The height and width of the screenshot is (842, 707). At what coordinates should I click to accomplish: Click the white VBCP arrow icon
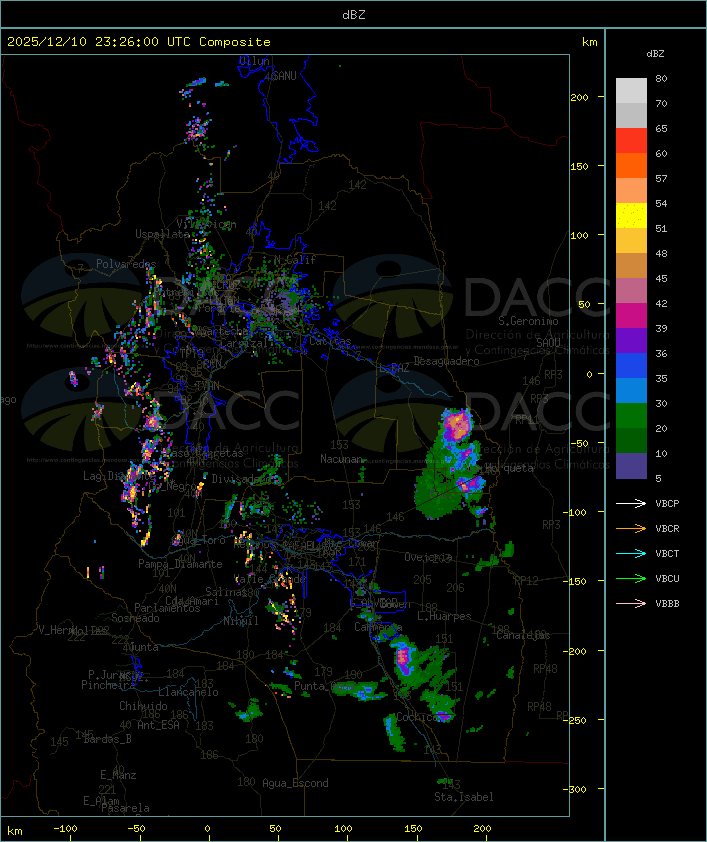[631, 504]
